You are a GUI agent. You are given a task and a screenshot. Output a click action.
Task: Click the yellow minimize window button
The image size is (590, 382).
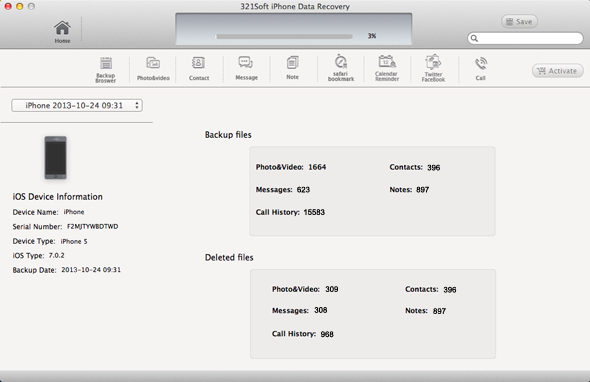[x=20, y=6]
